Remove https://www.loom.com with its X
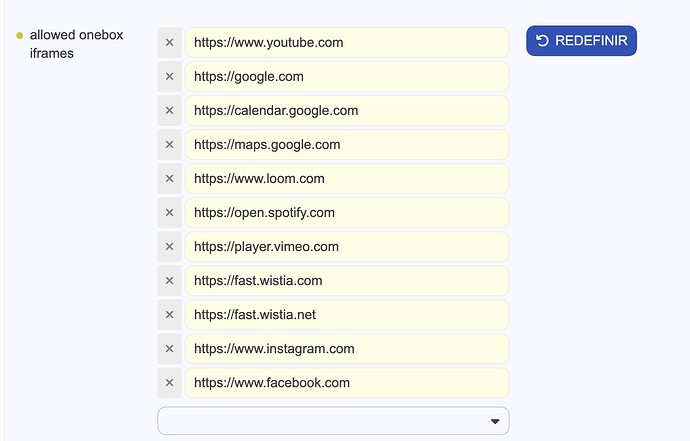690x441 pixels. [169, 179]
